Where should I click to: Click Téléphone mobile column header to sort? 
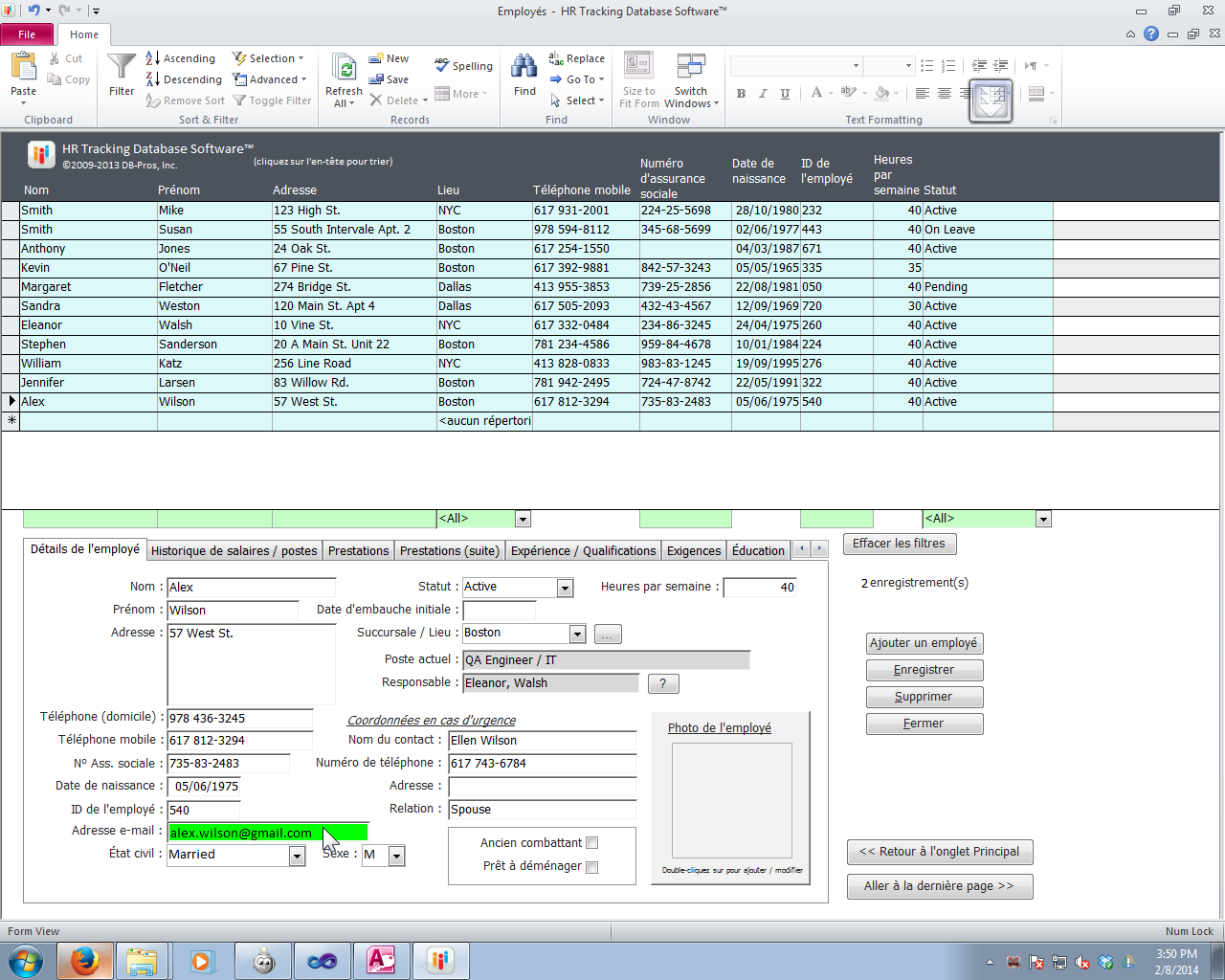[581, 190]
